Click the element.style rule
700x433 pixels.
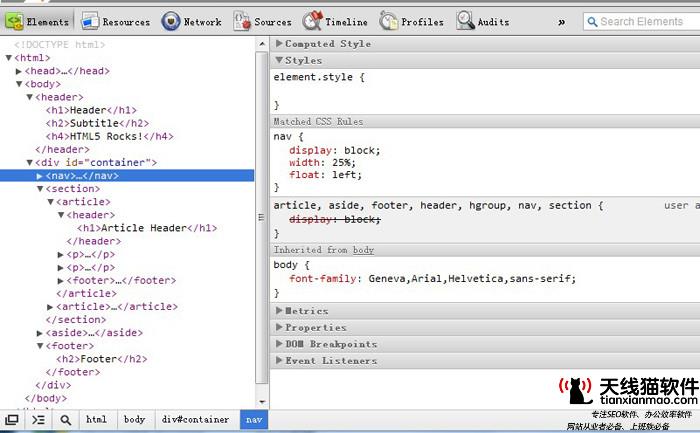(319, 77)
